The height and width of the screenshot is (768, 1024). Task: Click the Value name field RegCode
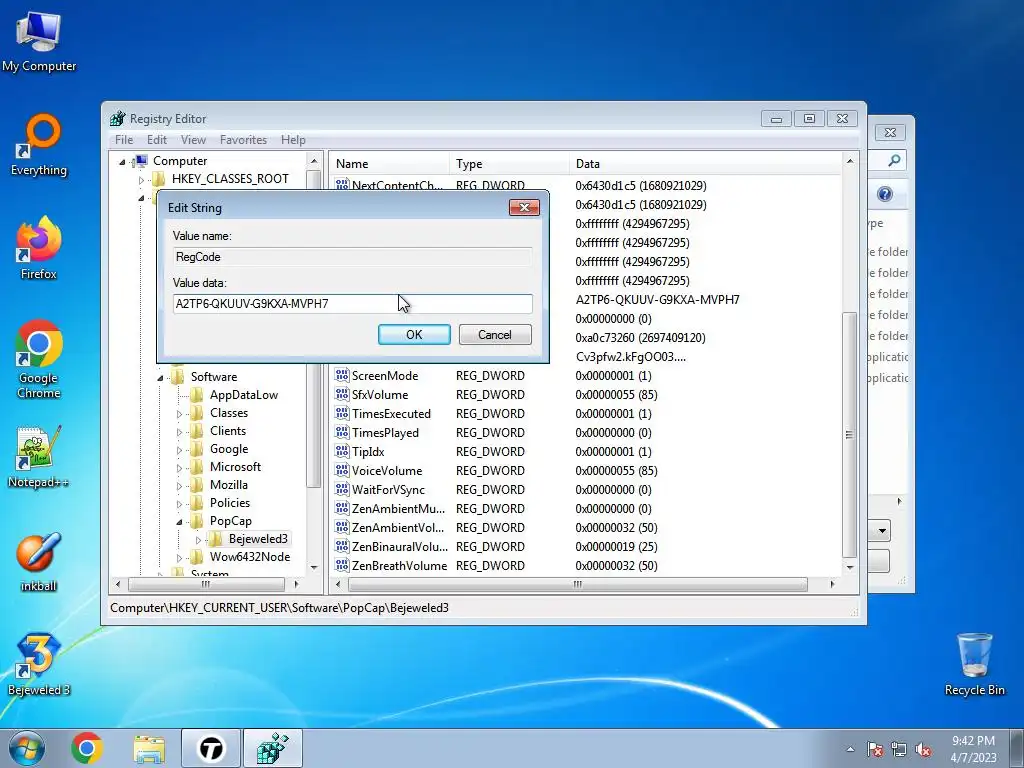click(x=353, y=257)
